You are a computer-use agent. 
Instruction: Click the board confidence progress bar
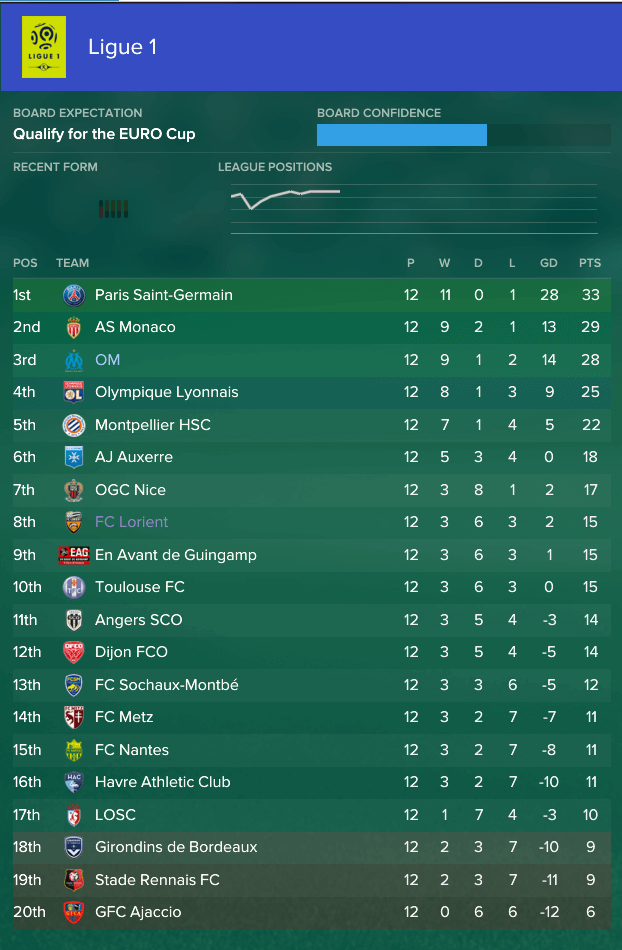tap(463, 135)
